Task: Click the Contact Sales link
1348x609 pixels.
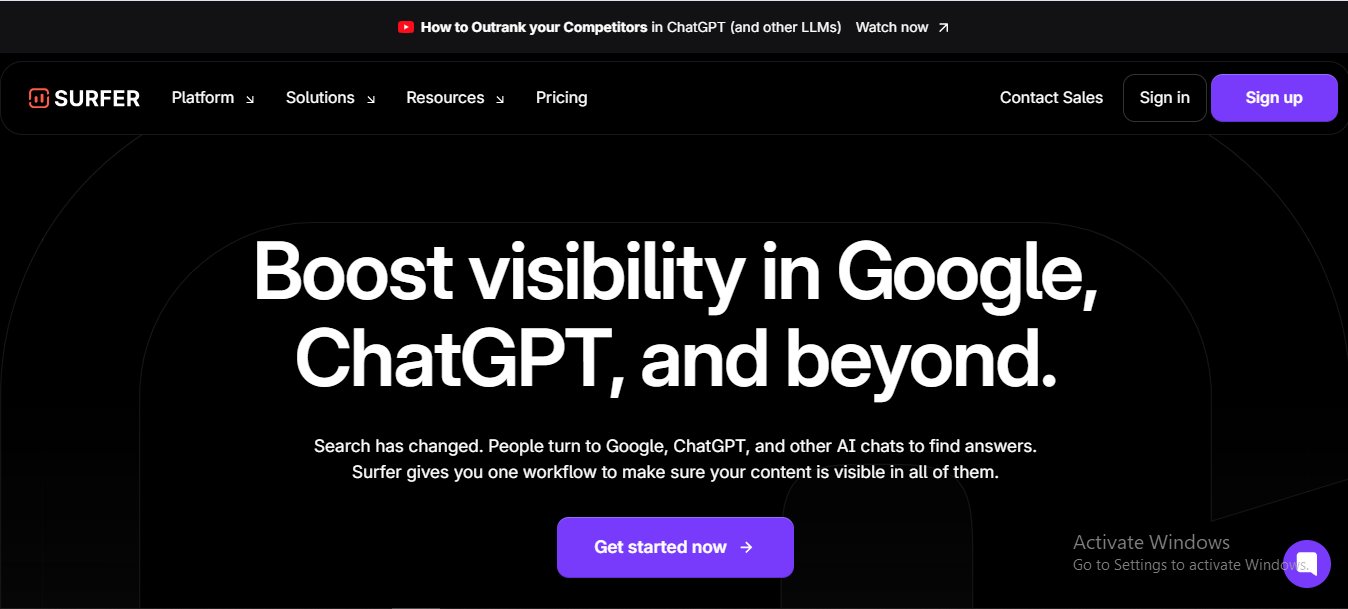Action: [1051, 98]
